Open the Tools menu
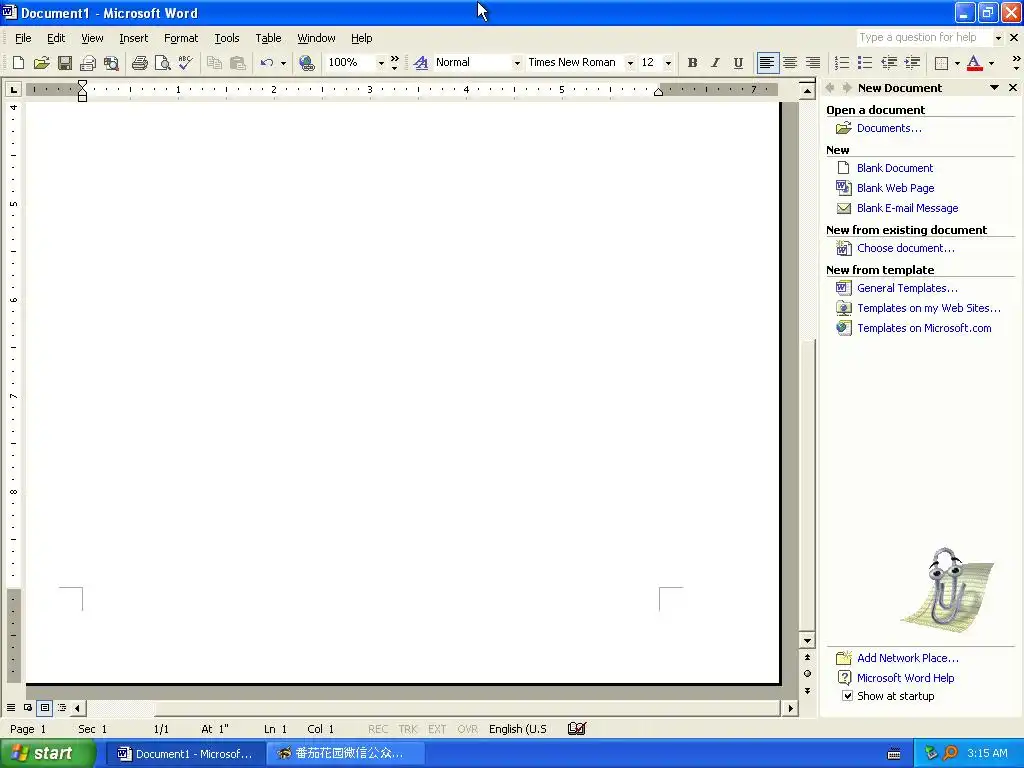 click(x=227, y=38)
